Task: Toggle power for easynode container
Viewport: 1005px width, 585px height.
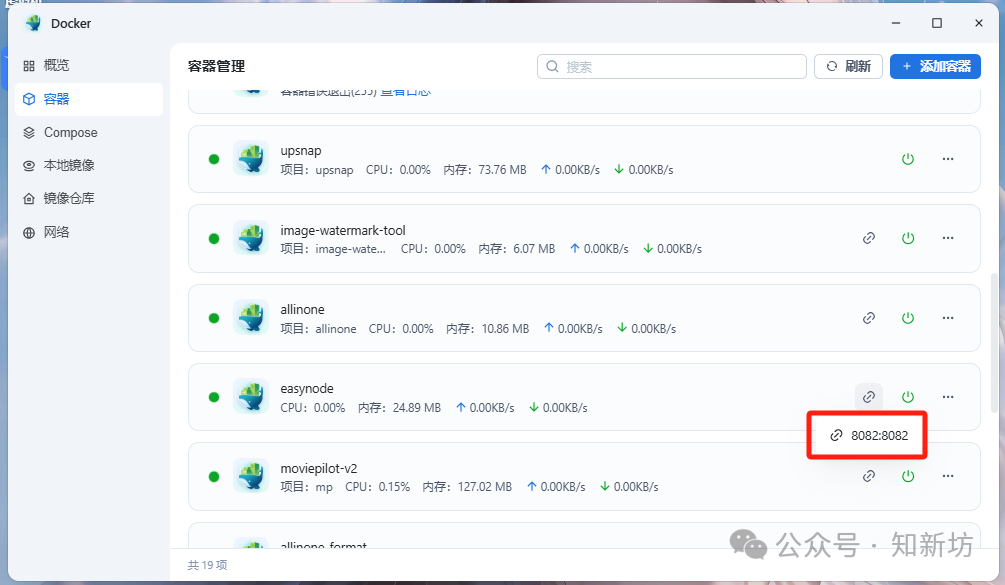Action: pos(908,397)
